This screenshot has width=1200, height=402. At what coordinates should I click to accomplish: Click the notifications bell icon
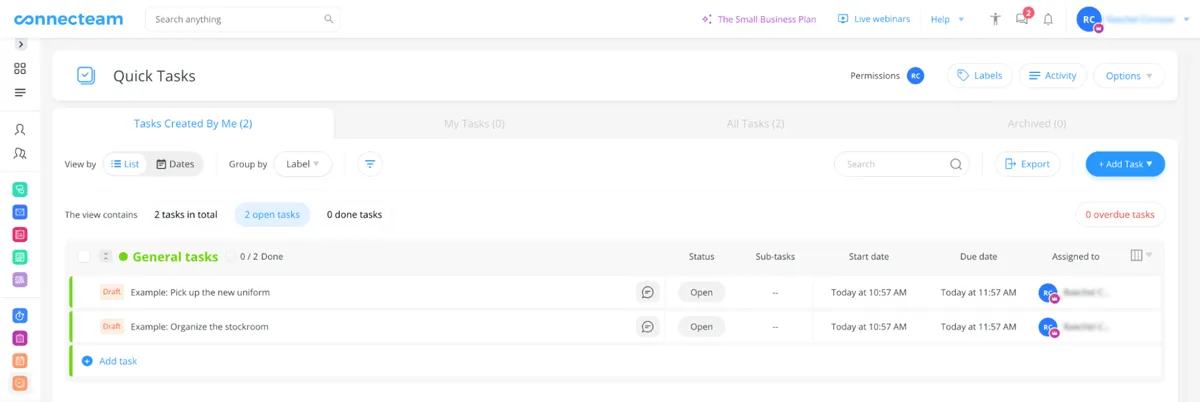click(1048, 19)
